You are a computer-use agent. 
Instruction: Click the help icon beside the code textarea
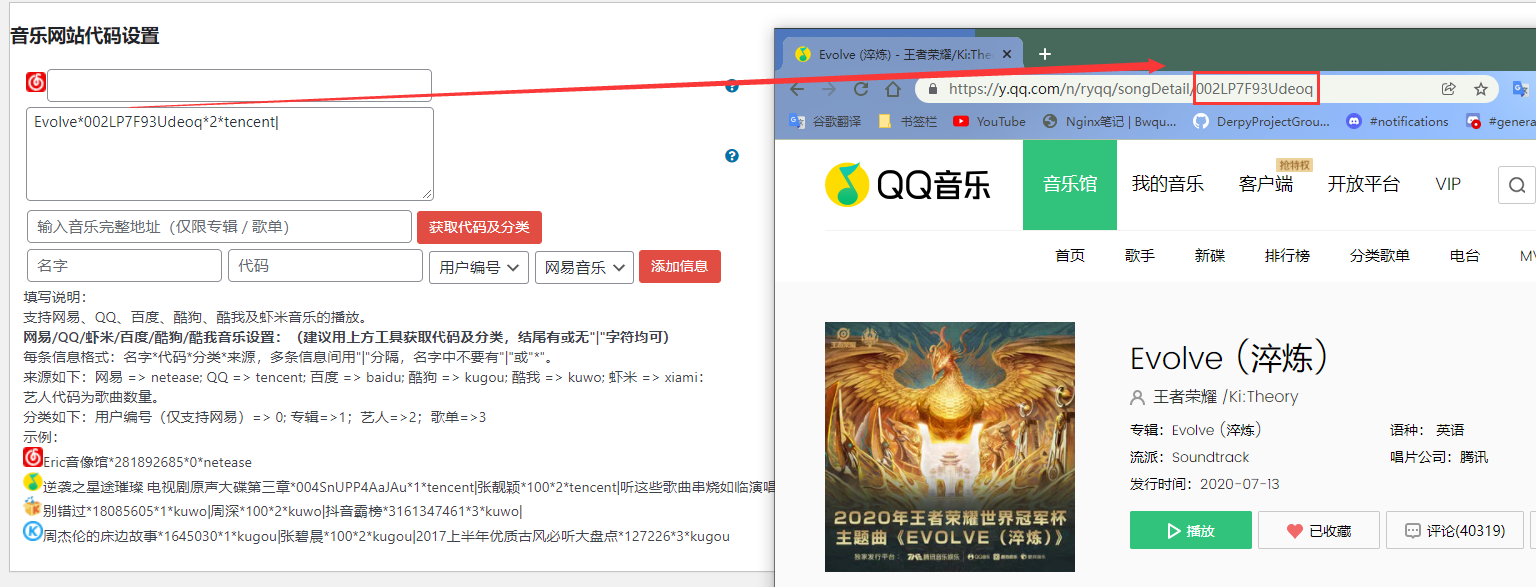point(732,156)
